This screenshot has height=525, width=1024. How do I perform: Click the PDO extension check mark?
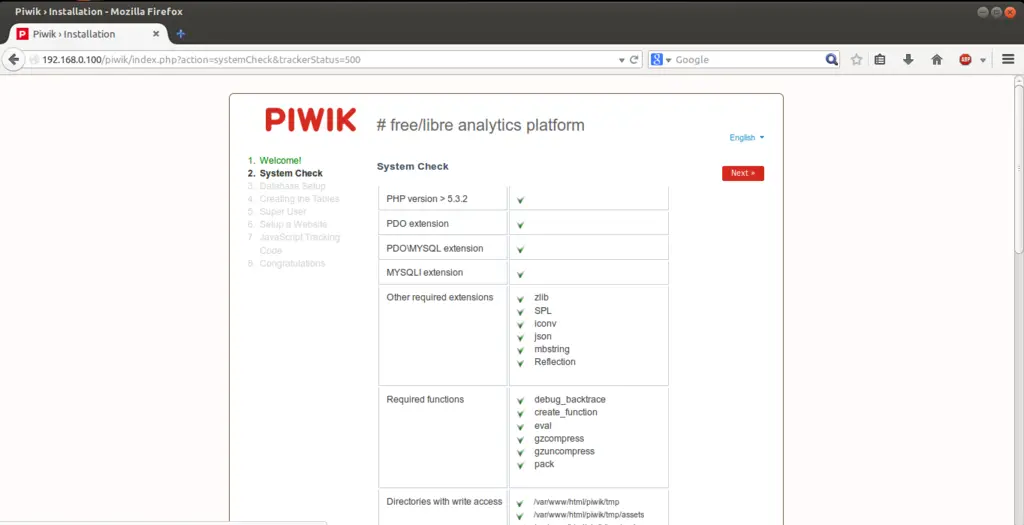(x=520, y=225)
